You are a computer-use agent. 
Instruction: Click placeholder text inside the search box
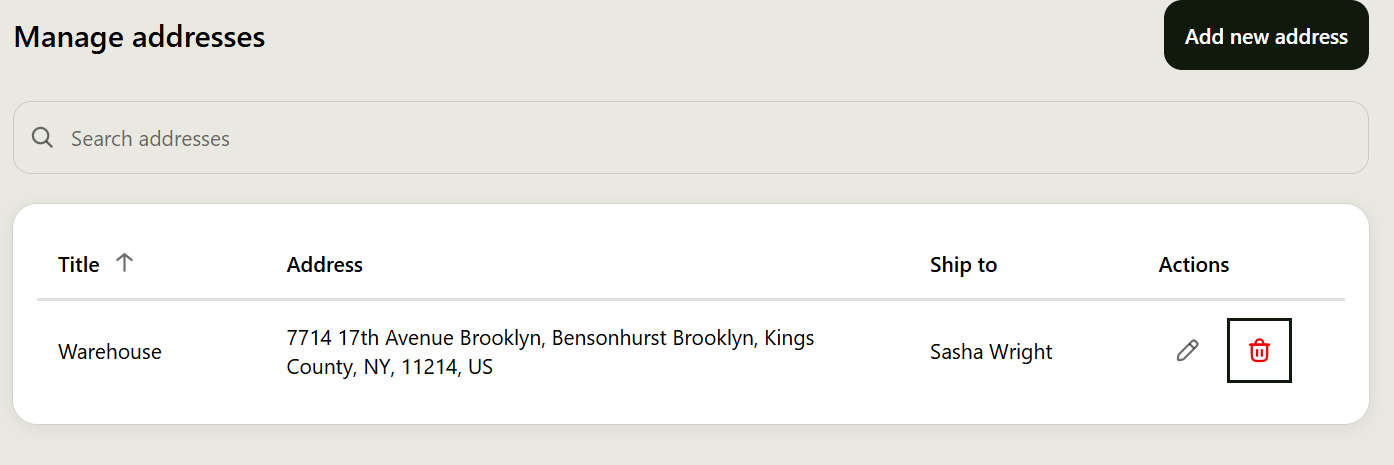(150, 138)
